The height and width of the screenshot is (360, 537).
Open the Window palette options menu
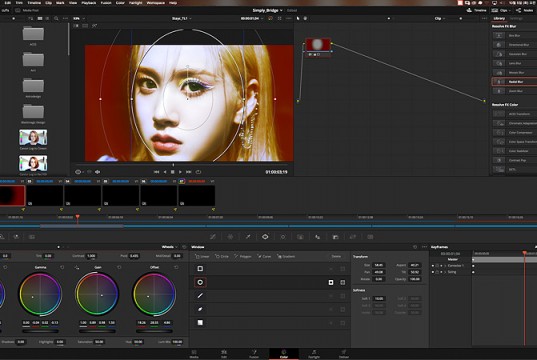coord(425,247)
